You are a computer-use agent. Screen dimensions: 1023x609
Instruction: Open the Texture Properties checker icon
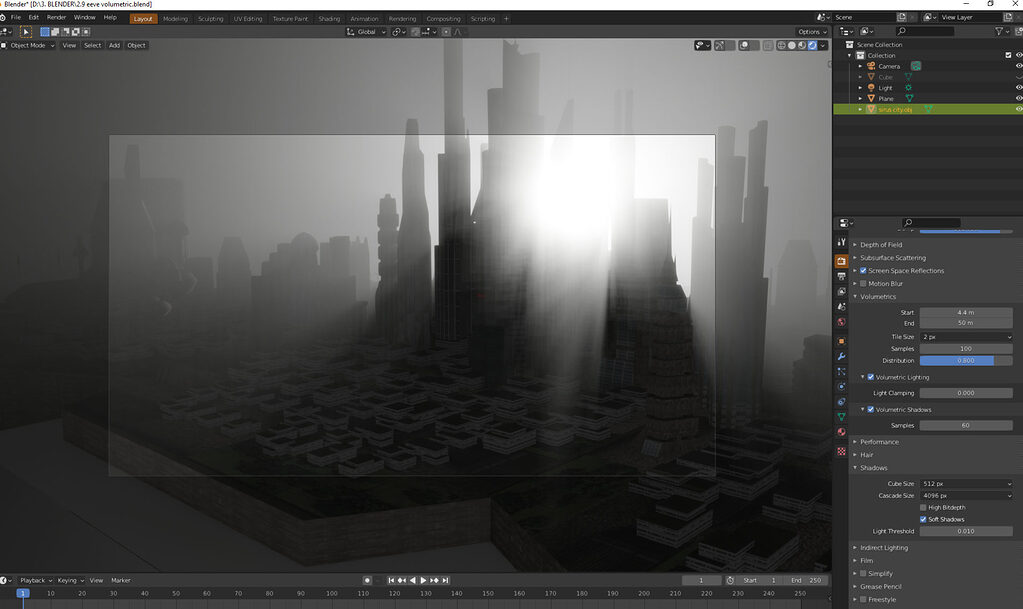point(841,451)
